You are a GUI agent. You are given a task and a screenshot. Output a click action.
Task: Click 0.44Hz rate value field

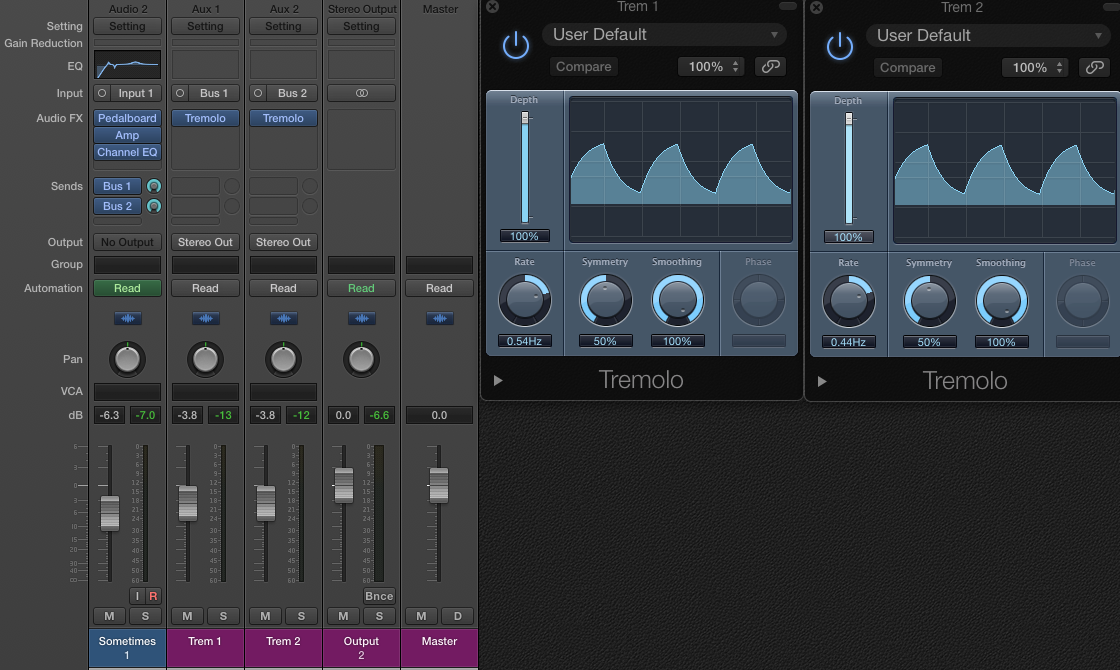(x=849, y=342)
